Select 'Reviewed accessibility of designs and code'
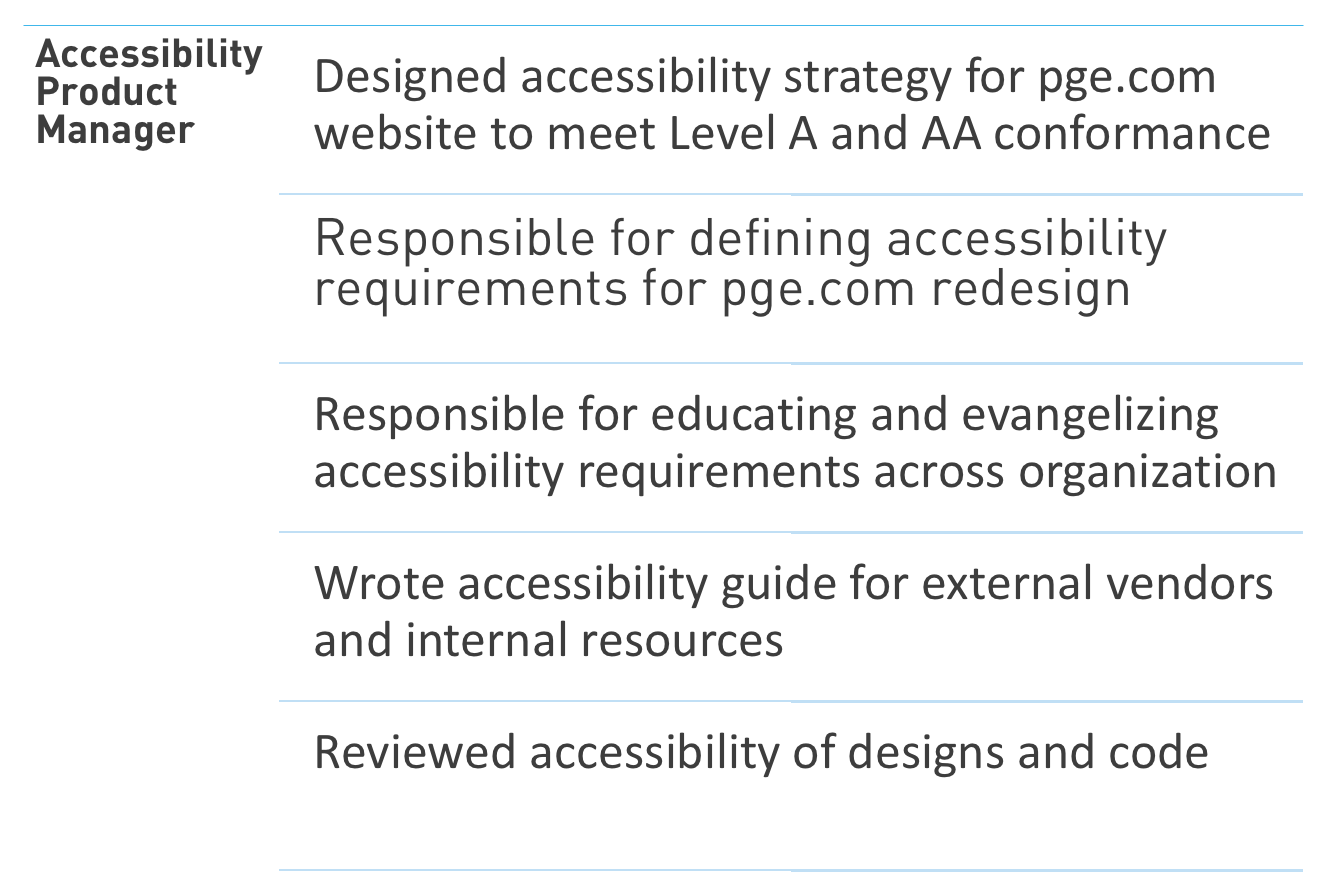 pos(761,752)
